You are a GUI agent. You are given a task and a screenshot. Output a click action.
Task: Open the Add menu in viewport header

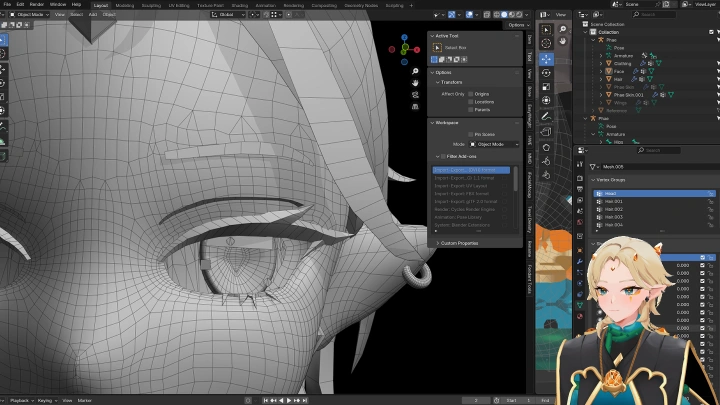(93, 15)
